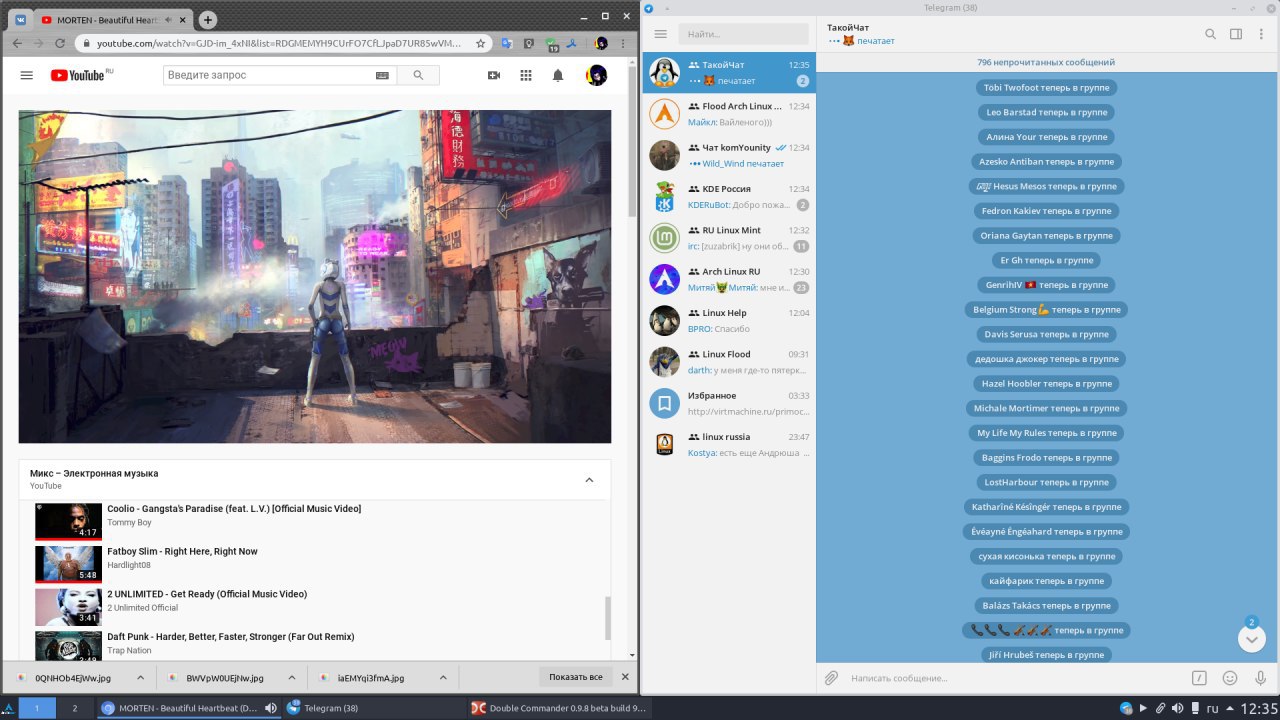Open bot commands slash icon

[1199, 678]
